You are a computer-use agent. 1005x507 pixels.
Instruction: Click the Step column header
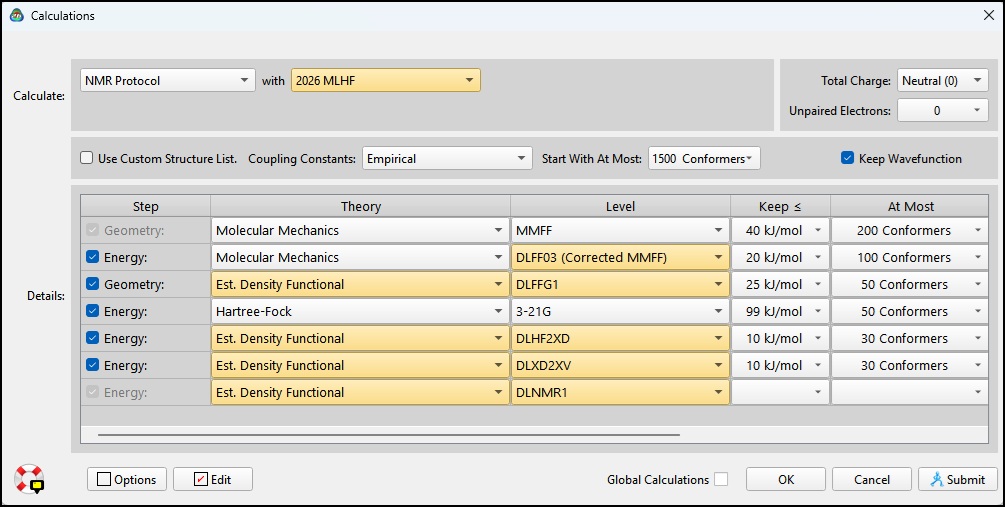tap(145, 206)
